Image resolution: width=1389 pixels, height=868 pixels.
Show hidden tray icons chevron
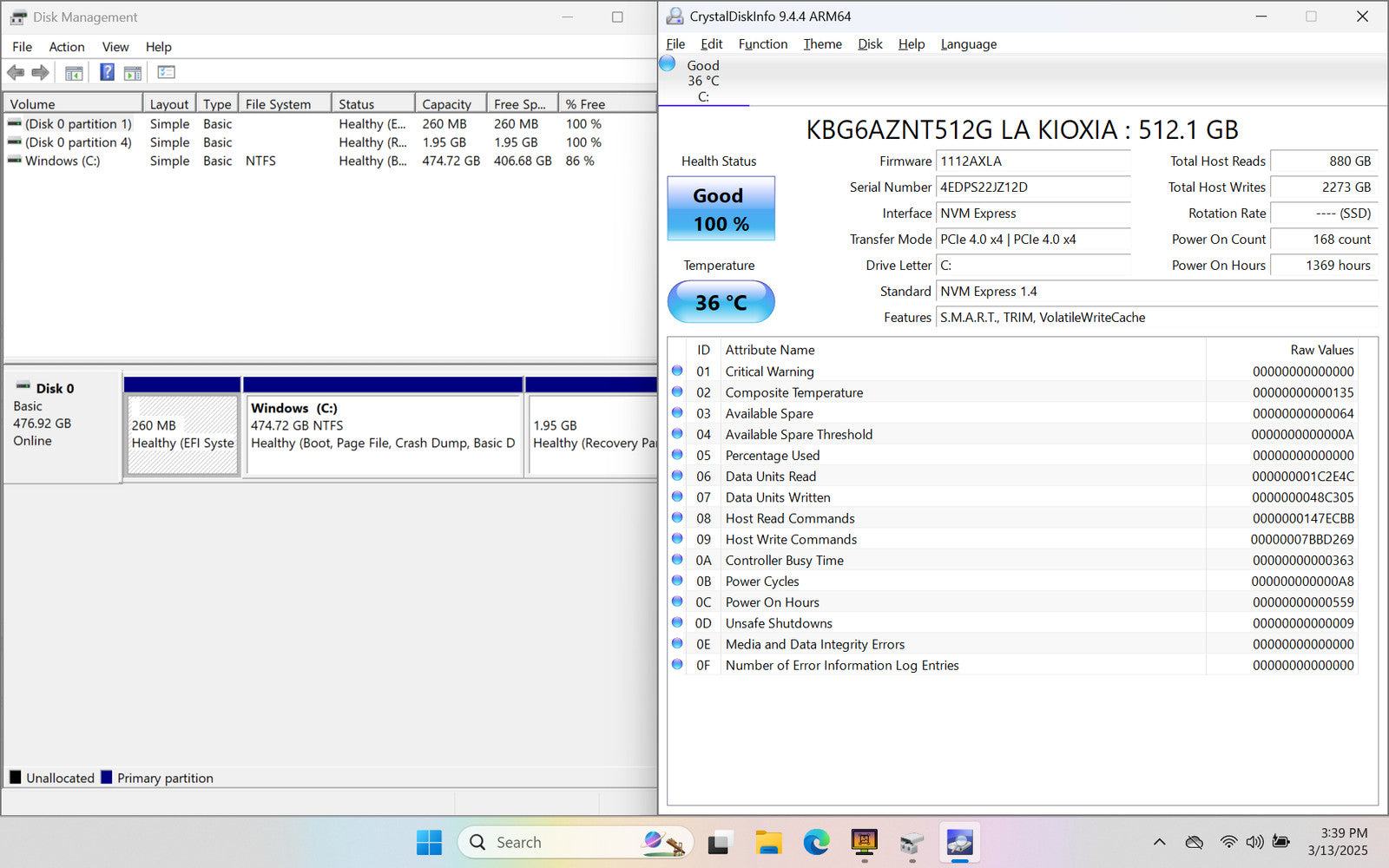click(1159, 842)
